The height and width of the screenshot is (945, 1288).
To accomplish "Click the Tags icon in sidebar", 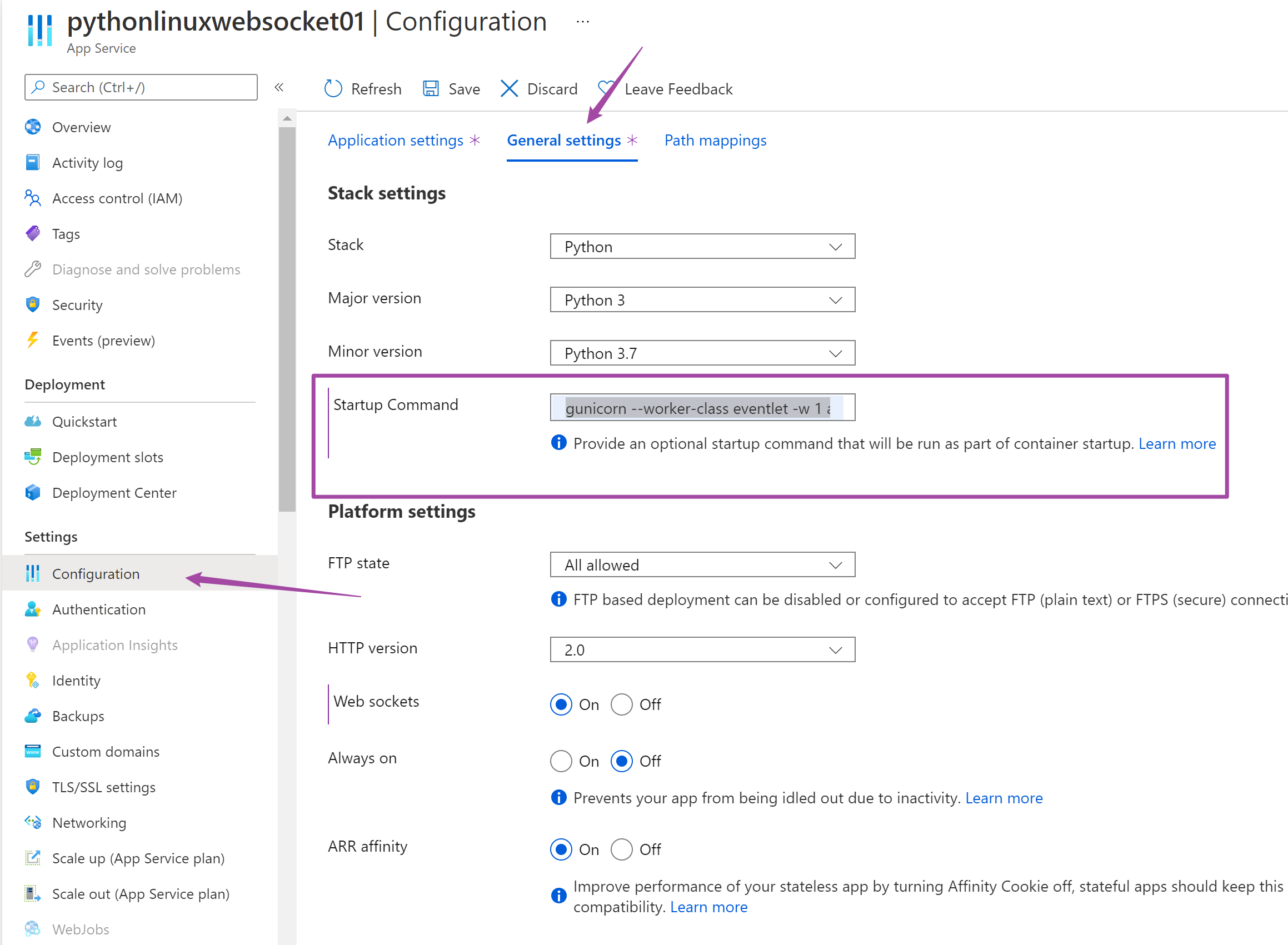I will tap(33, 233).
